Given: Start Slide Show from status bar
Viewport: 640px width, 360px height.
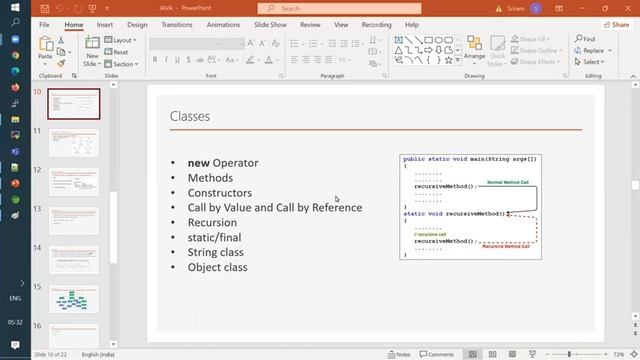Looking at the screenshot, I should (532, 354).
